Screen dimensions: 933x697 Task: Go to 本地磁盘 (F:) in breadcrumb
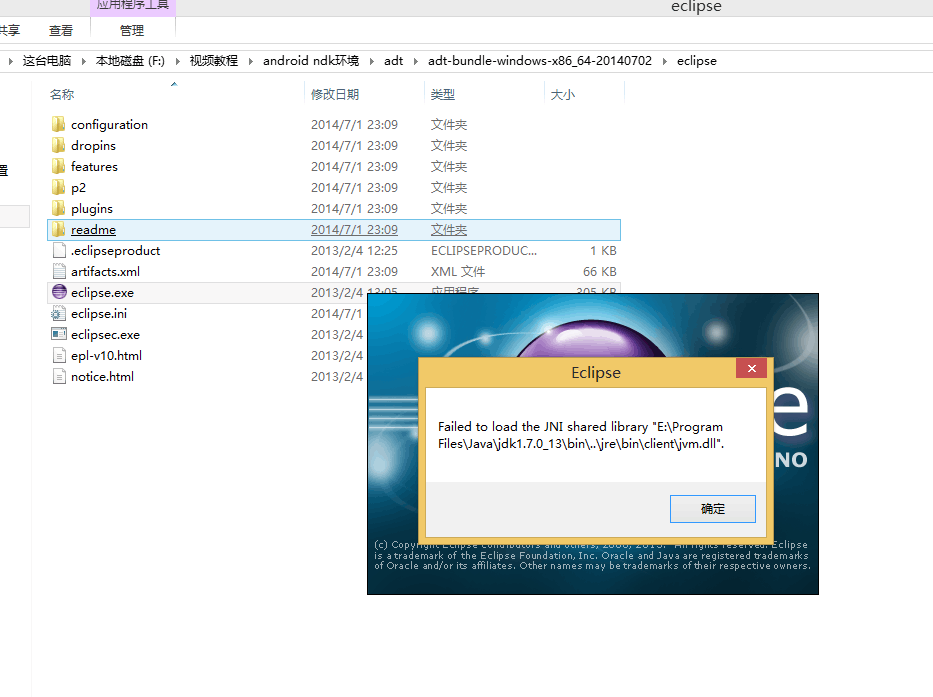pos(130,61)
